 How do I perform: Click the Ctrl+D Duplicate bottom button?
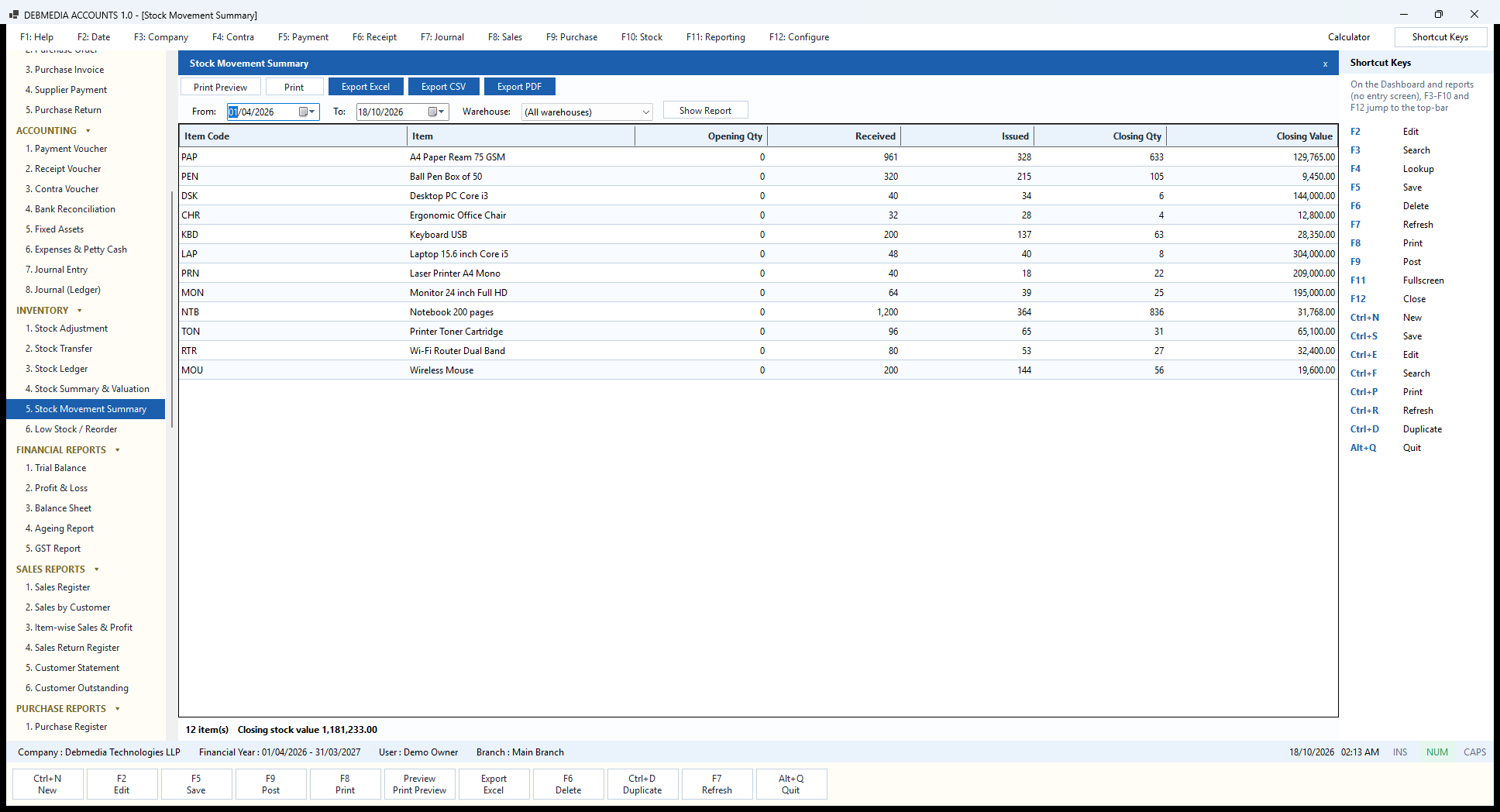point(642,784)
